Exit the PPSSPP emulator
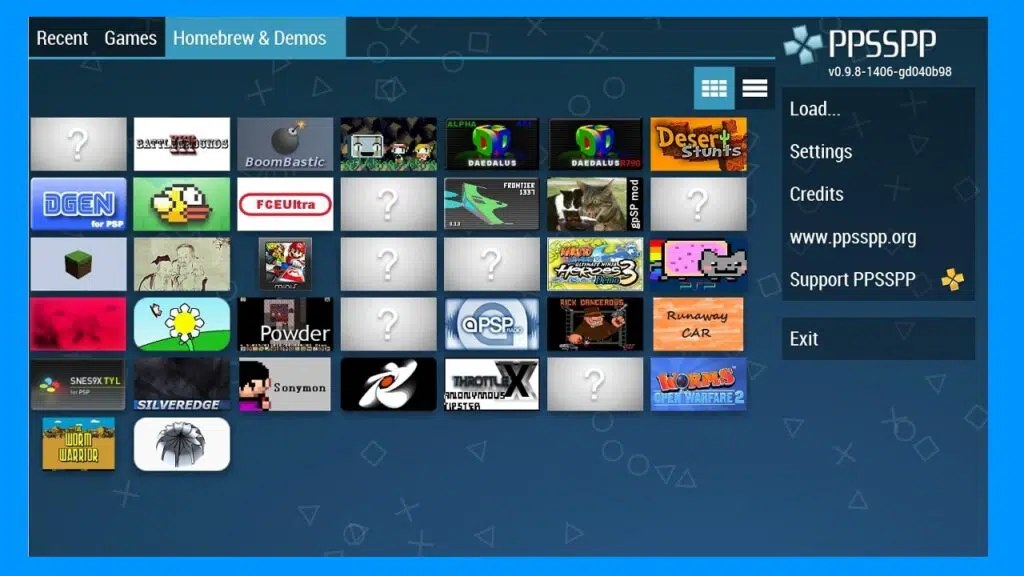 pyautogui.click(x=878, y=339)
